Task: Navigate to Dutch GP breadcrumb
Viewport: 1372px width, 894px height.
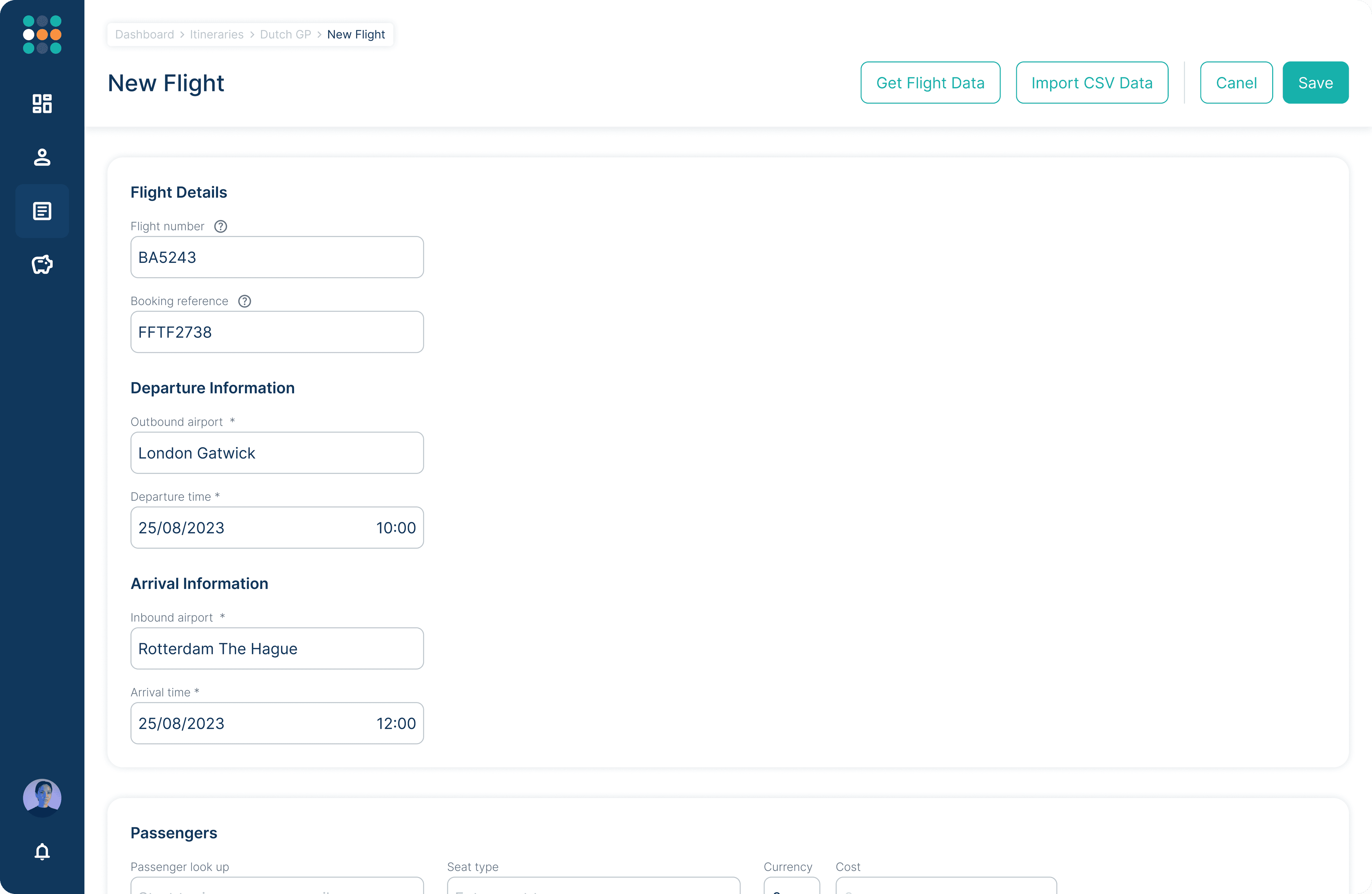Action: click(285, 34)
